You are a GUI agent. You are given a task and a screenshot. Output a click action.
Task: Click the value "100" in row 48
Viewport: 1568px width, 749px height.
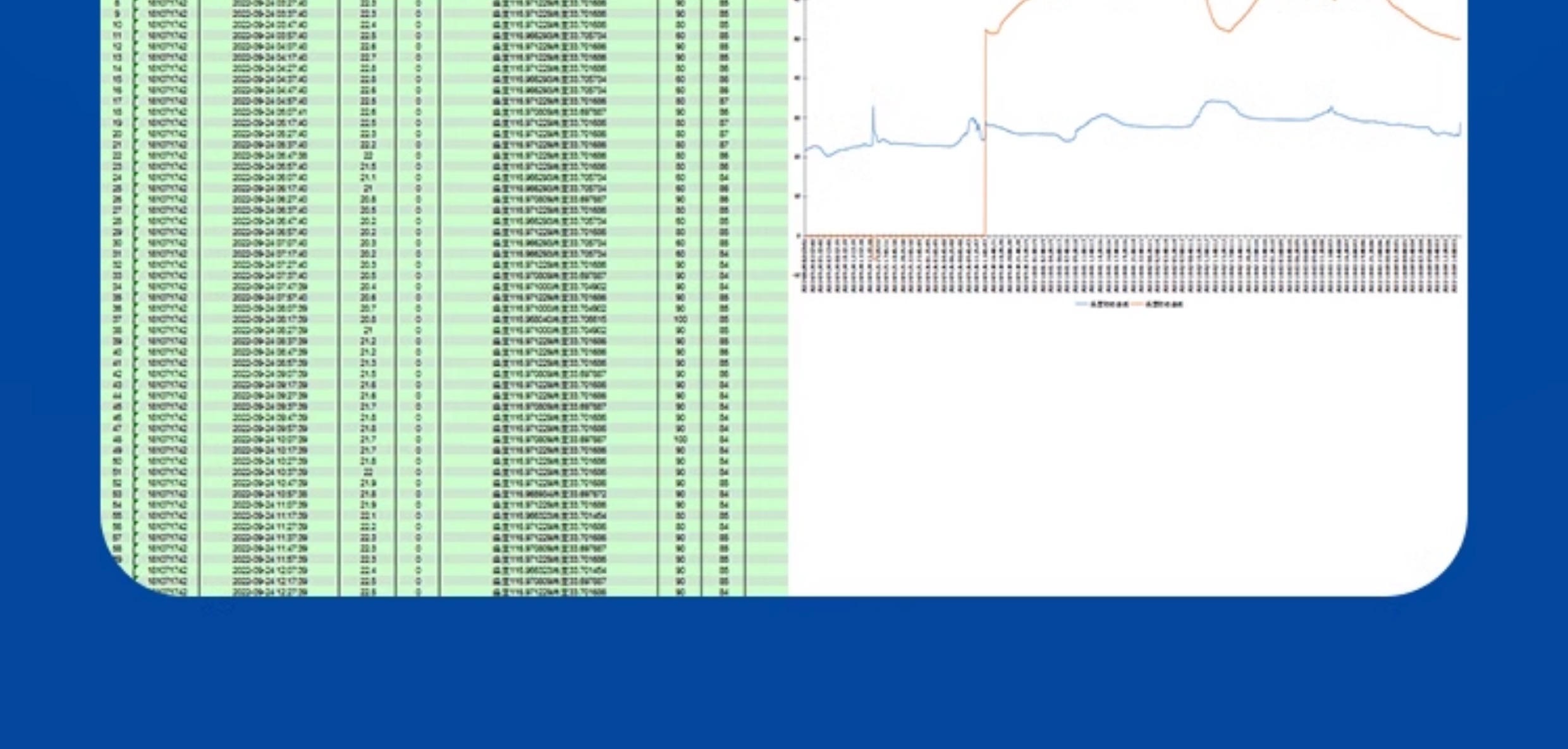coord(680,439)
